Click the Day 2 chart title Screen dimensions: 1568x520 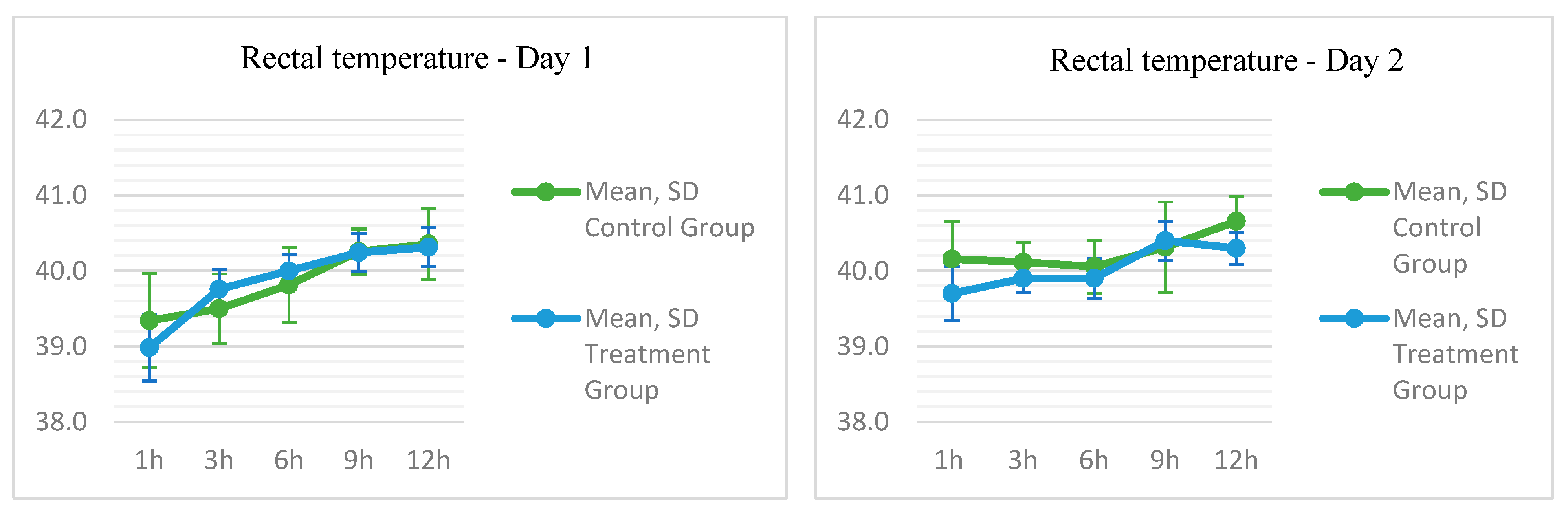pos(1226,61)
